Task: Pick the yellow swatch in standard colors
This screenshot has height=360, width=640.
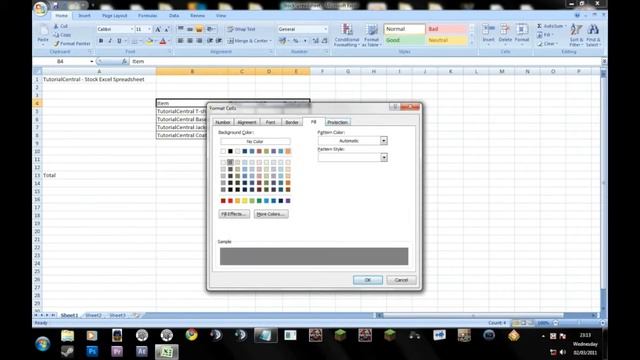Action: [x=244, y=201]
